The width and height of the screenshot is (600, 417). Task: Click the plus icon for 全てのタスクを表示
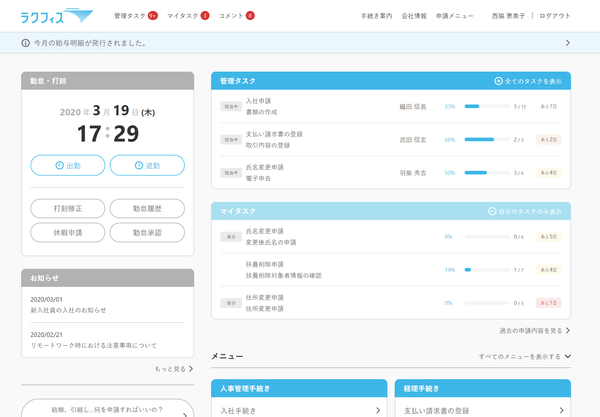pyautogui.click(x=498, y=80)
